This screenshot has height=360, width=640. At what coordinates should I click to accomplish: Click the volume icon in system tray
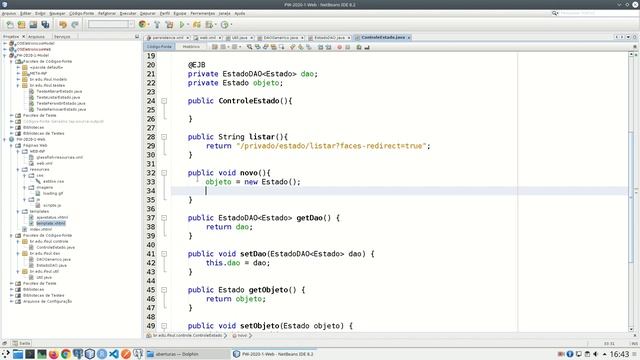596,354
